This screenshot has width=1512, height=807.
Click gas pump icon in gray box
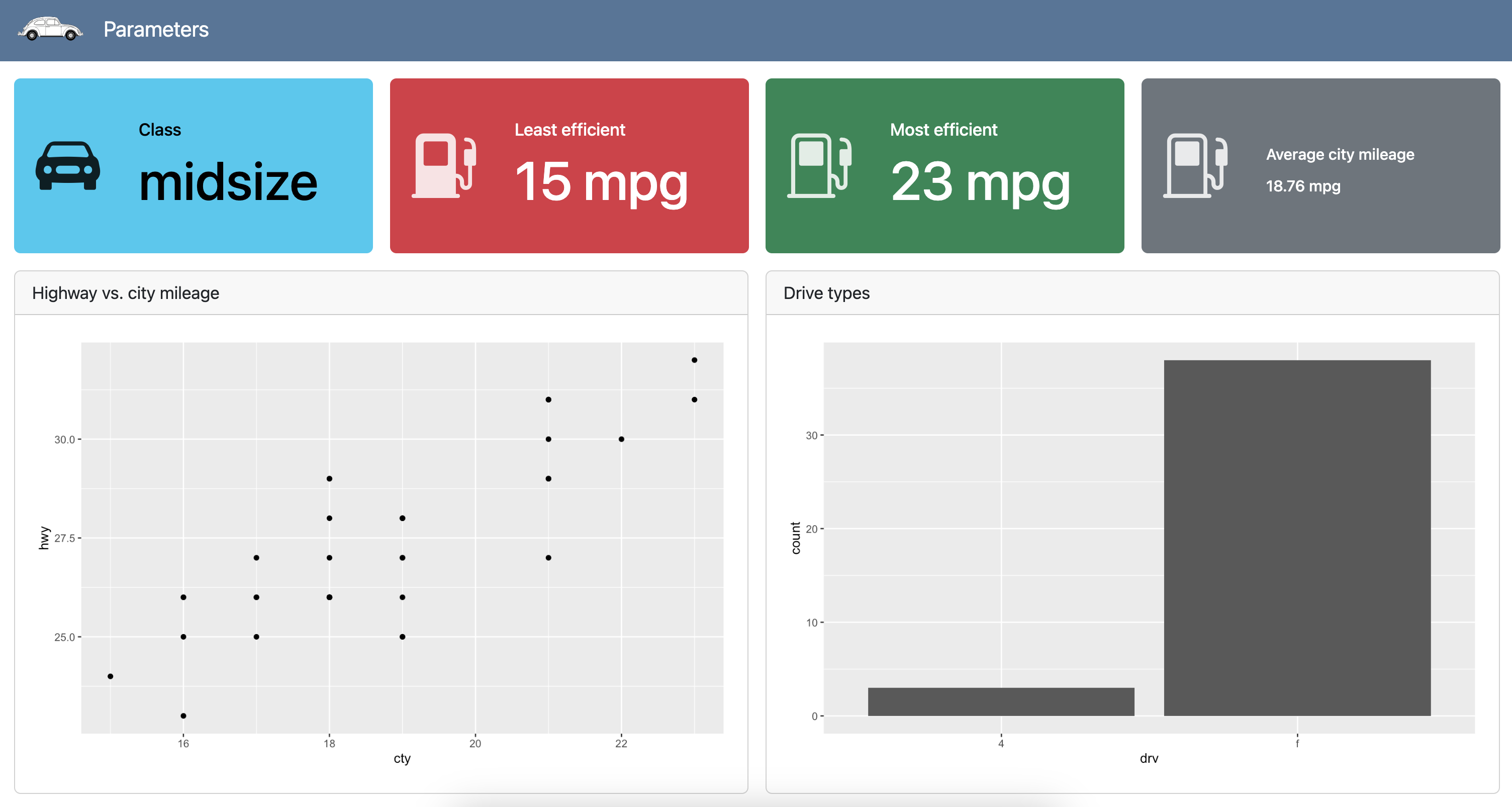coord(1195,165)
